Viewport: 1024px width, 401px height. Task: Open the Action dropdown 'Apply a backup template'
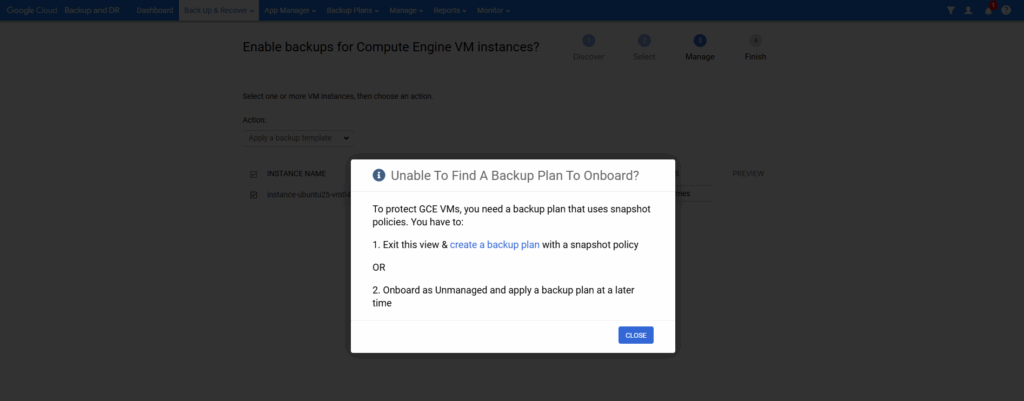(297, 138)
